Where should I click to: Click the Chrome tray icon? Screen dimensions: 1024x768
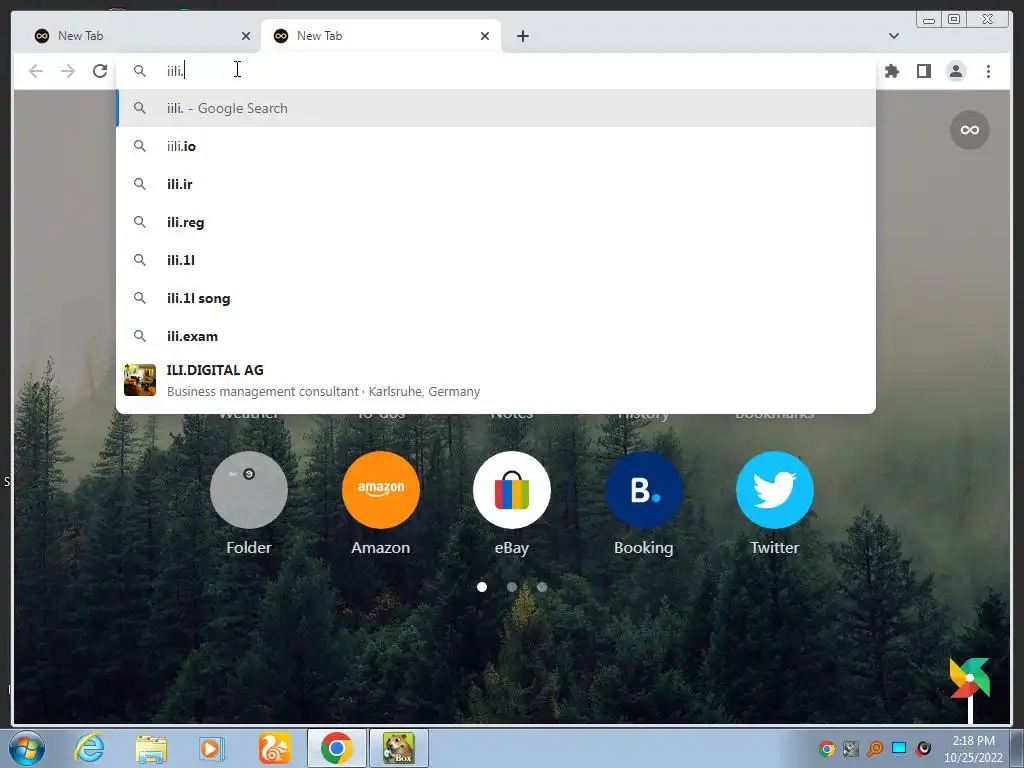click(827, 749)
